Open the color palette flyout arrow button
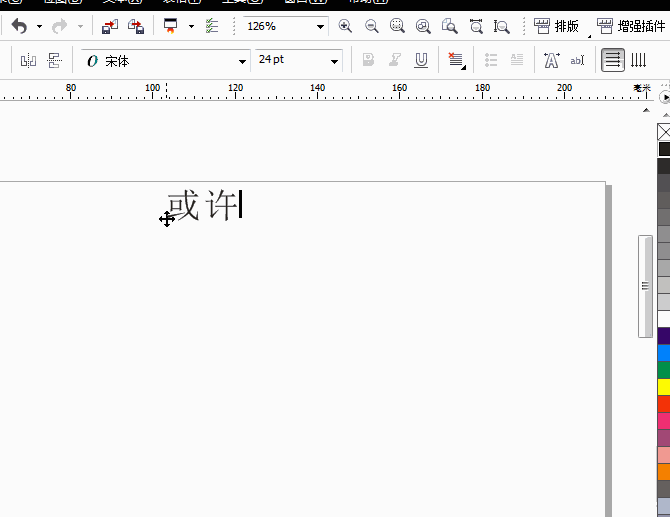670x517 pixels. point(664,97)
